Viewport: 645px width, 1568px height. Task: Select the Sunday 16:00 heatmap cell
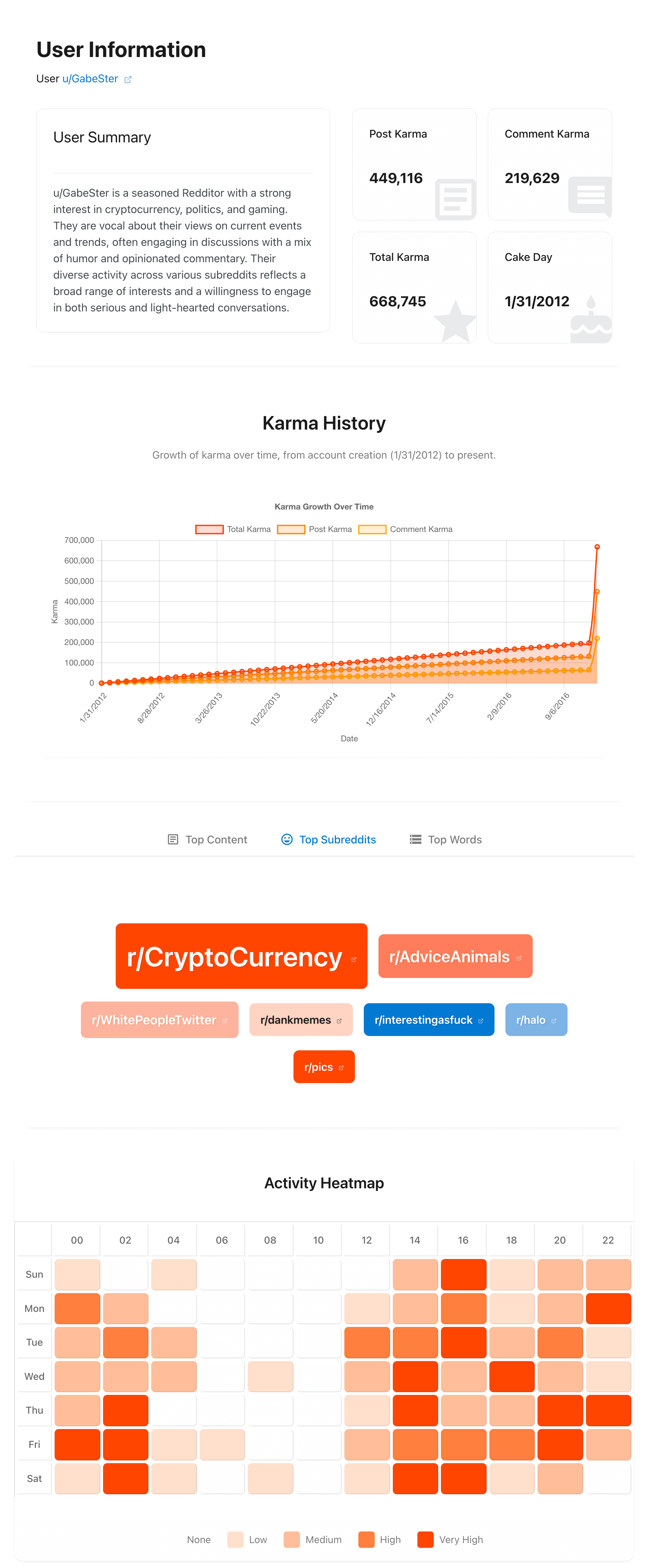[464, 1274]
